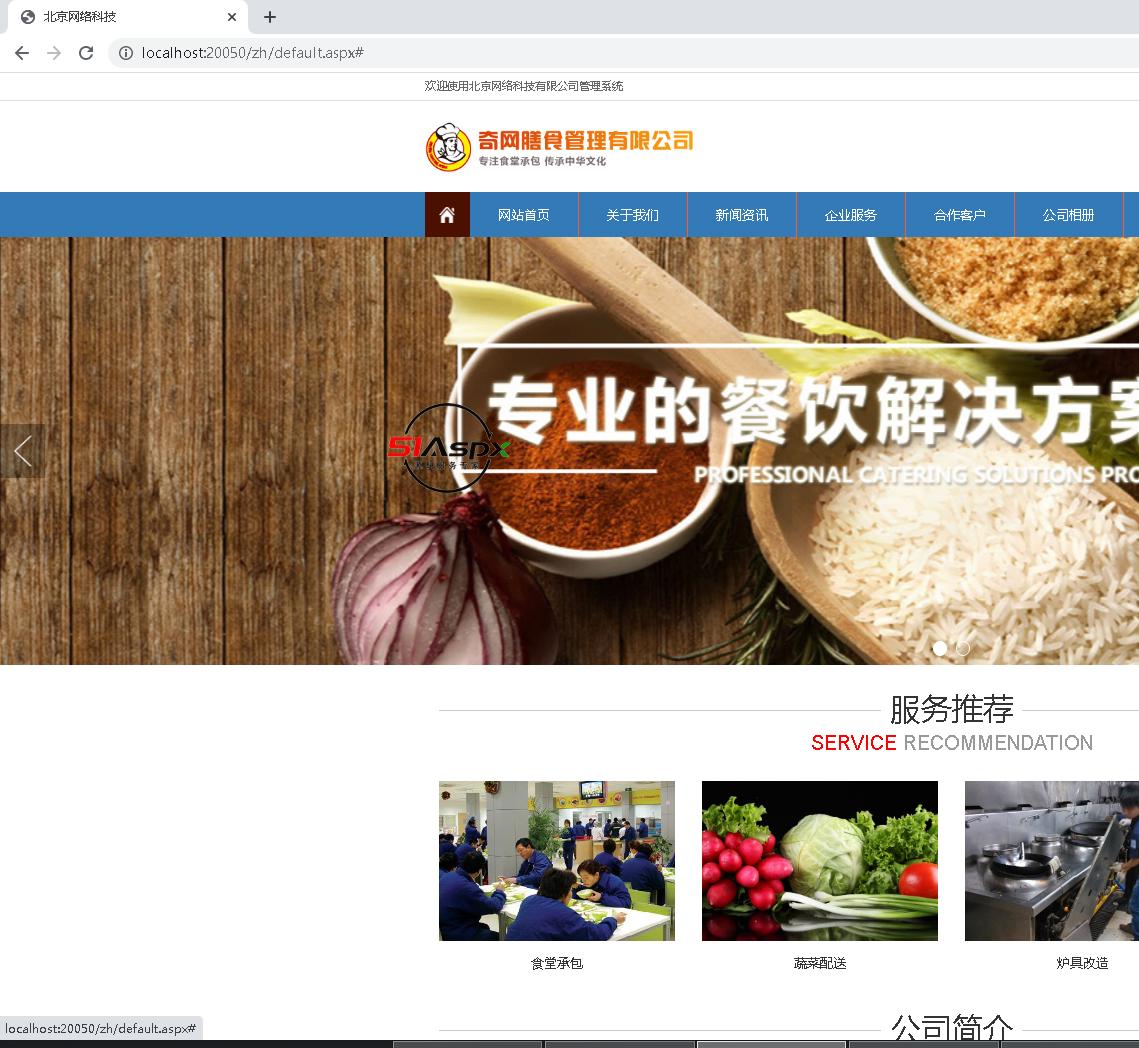This screenshot has width=1139, height=1048.
Task: Open a new tab with plus button
Action: click(269, 17)
